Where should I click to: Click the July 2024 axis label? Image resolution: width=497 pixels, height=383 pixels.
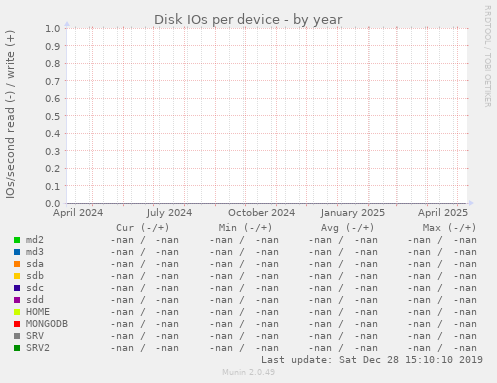point(169,213)
